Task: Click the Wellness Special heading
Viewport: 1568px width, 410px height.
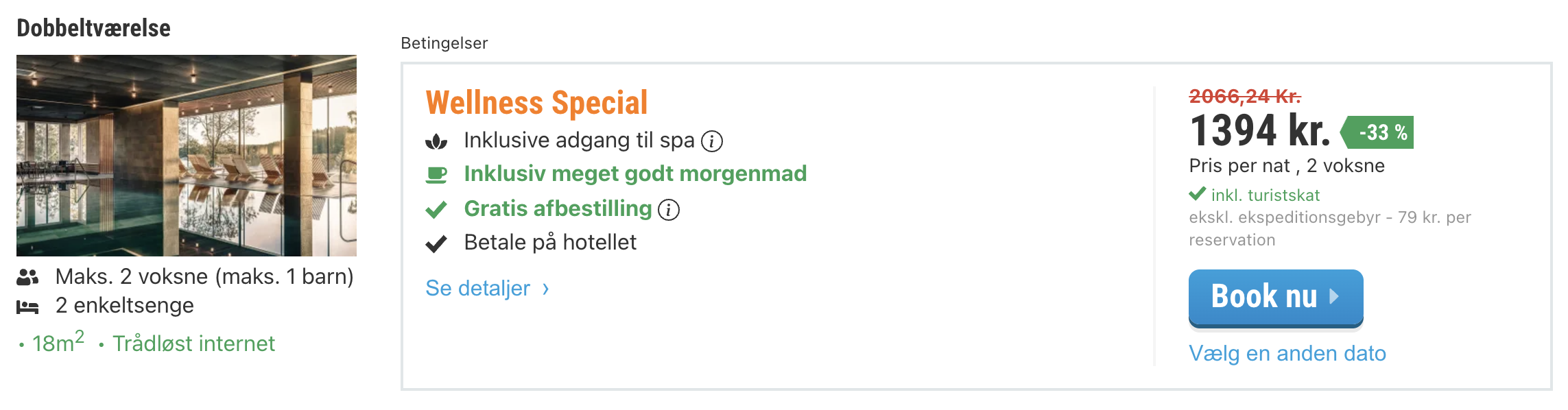Action: (x=536, y=103)
